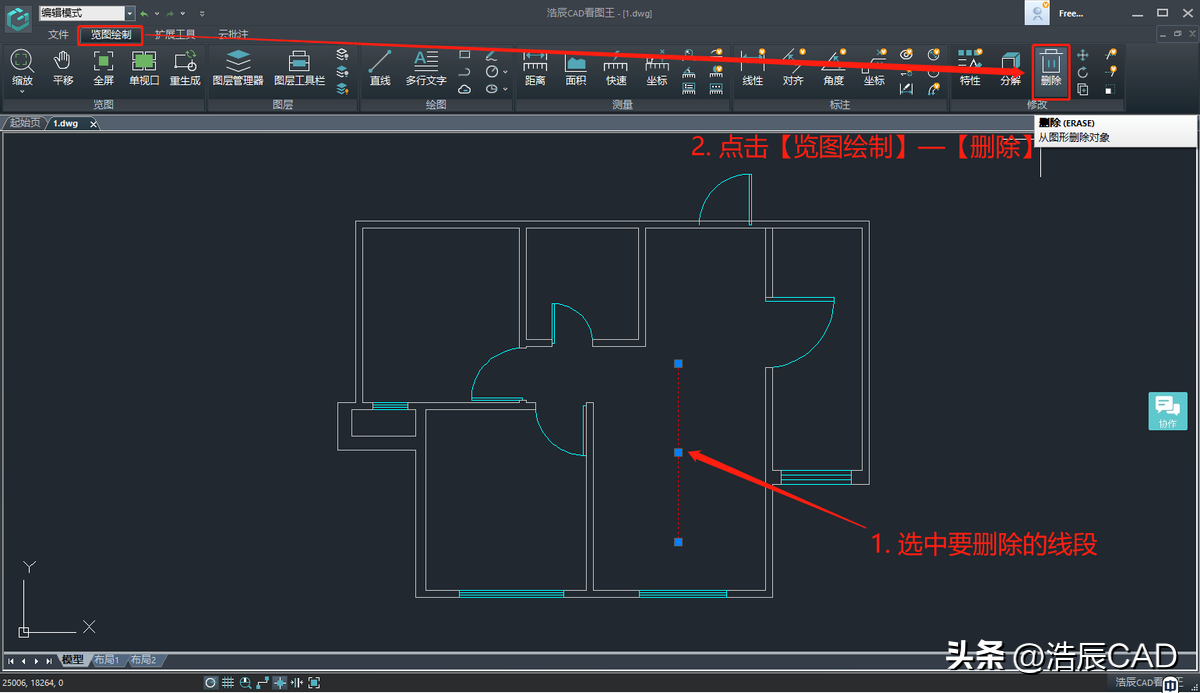Click the 多行文字 multiline text tool

pos(426,67)
